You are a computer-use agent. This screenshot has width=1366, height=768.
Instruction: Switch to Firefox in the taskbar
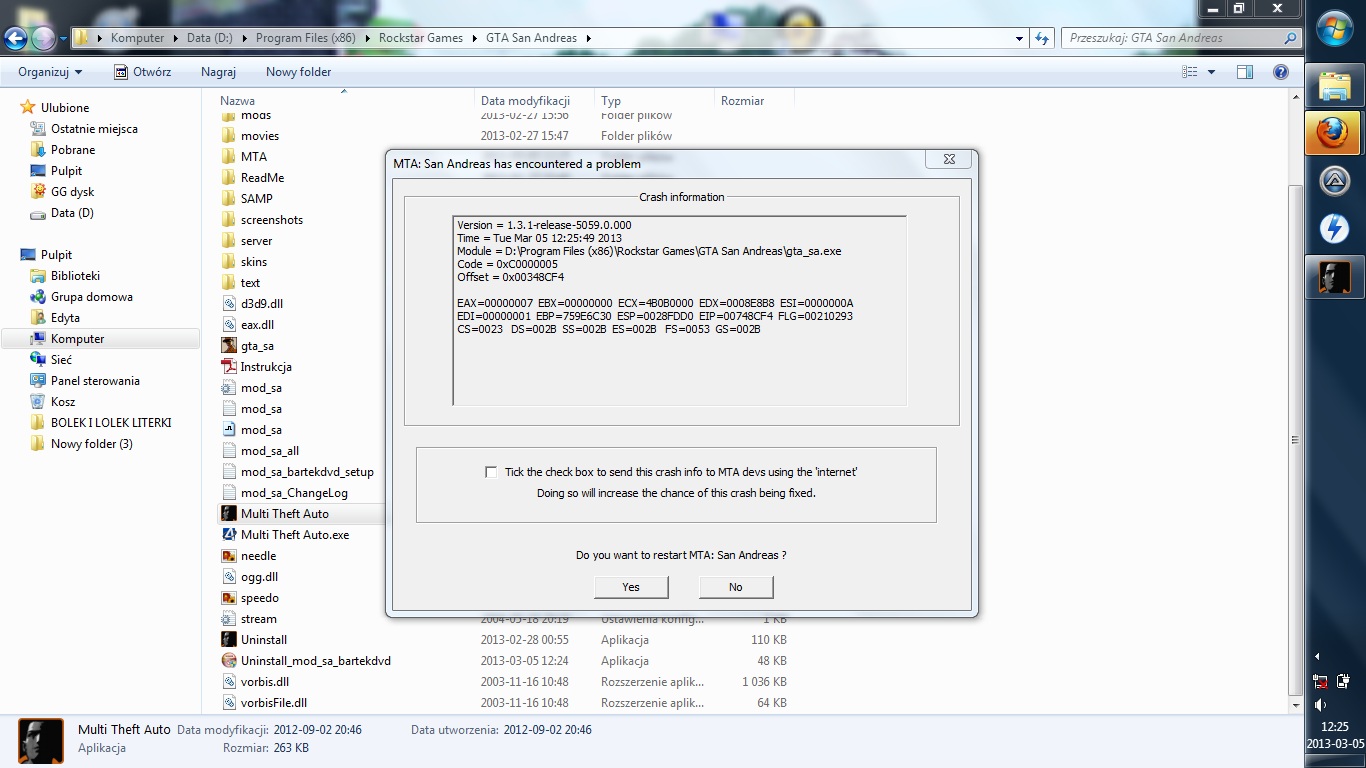click(x=1335, y=133)
